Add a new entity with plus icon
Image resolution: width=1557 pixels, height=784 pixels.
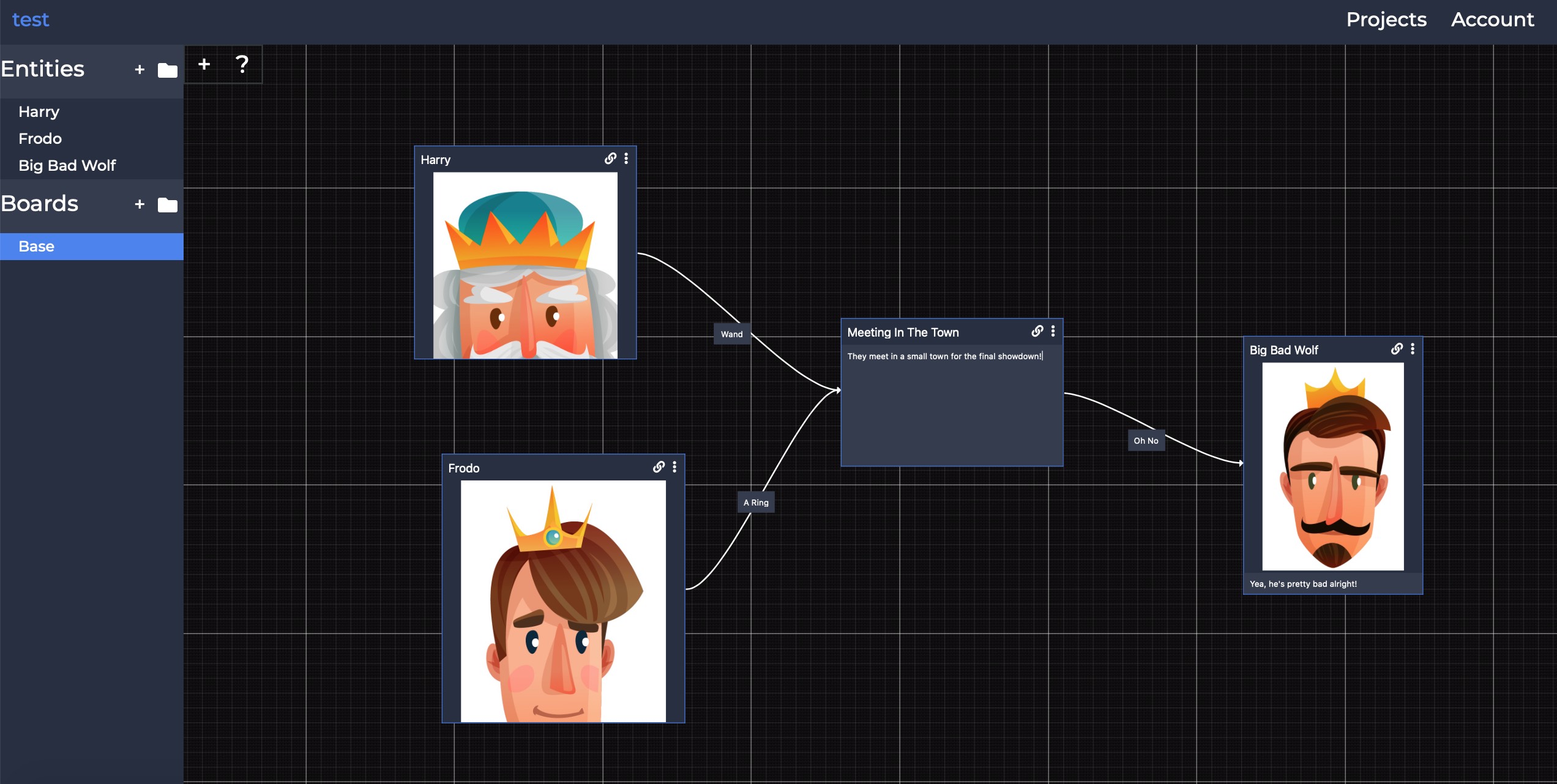[140, 70]
